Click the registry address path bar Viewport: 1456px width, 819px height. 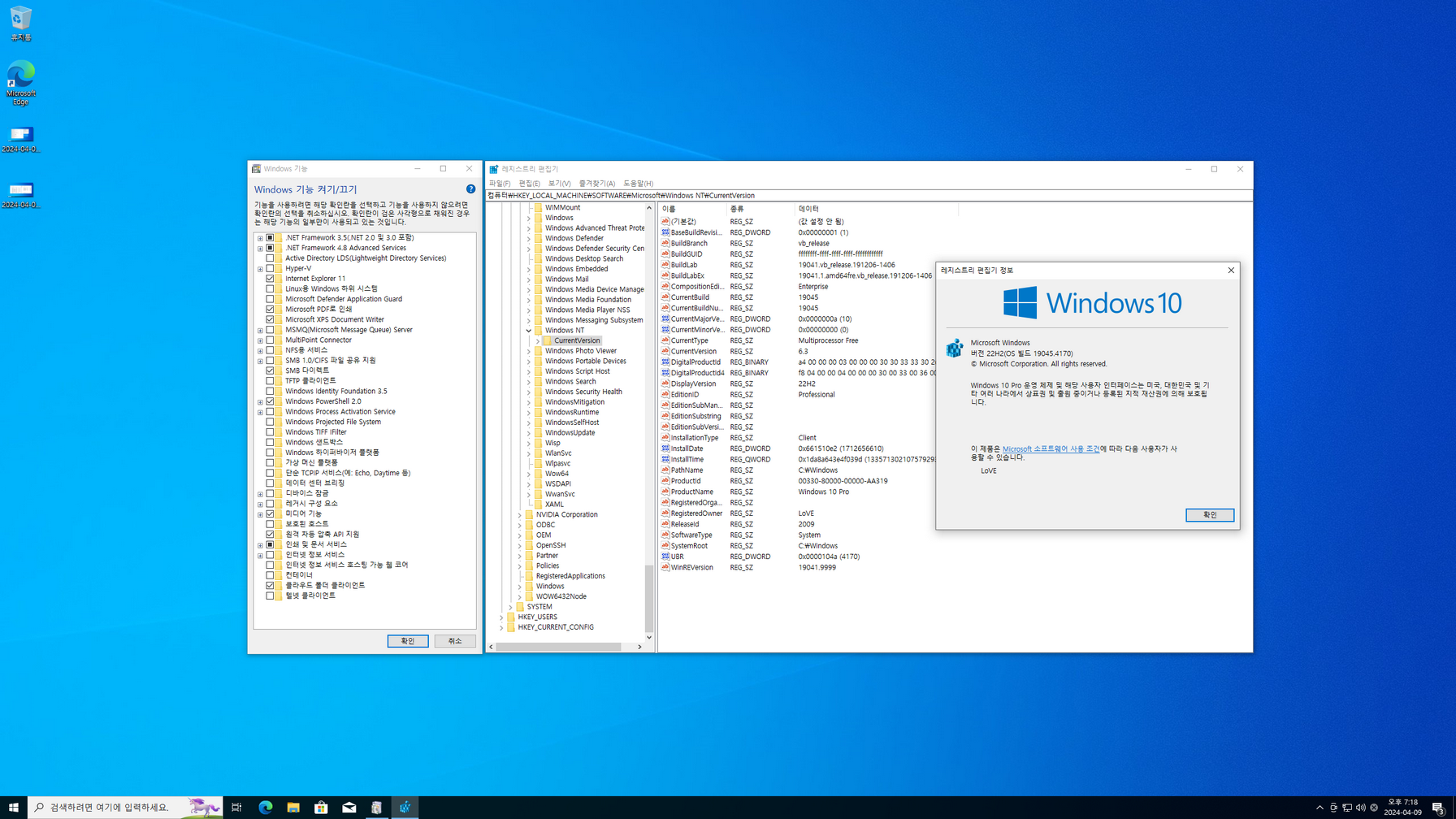(869, 196)
